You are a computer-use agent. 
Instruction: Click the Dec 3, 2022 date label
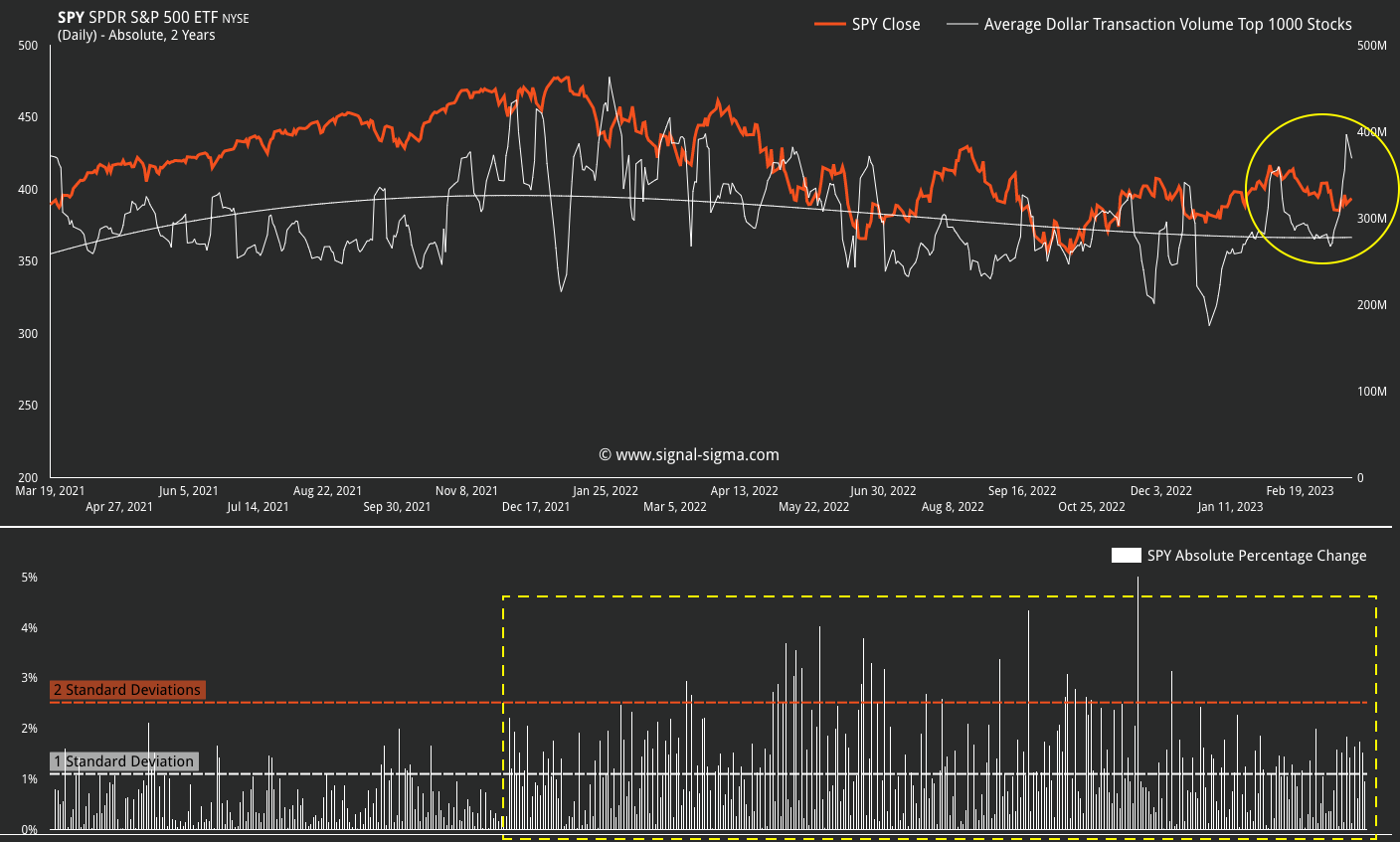click(1161, 491)
